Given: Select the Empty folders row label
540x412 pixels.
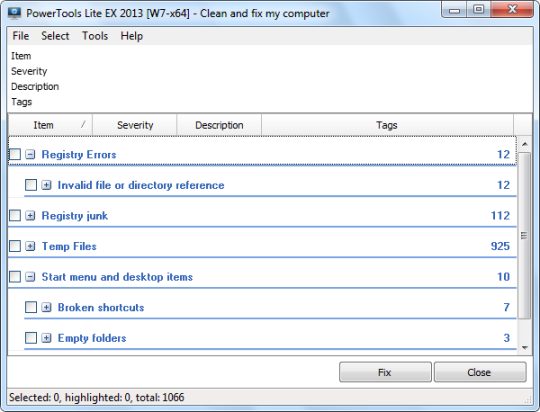Looking at the screenshot, I should pyautogui.click(x=92, y=338).
